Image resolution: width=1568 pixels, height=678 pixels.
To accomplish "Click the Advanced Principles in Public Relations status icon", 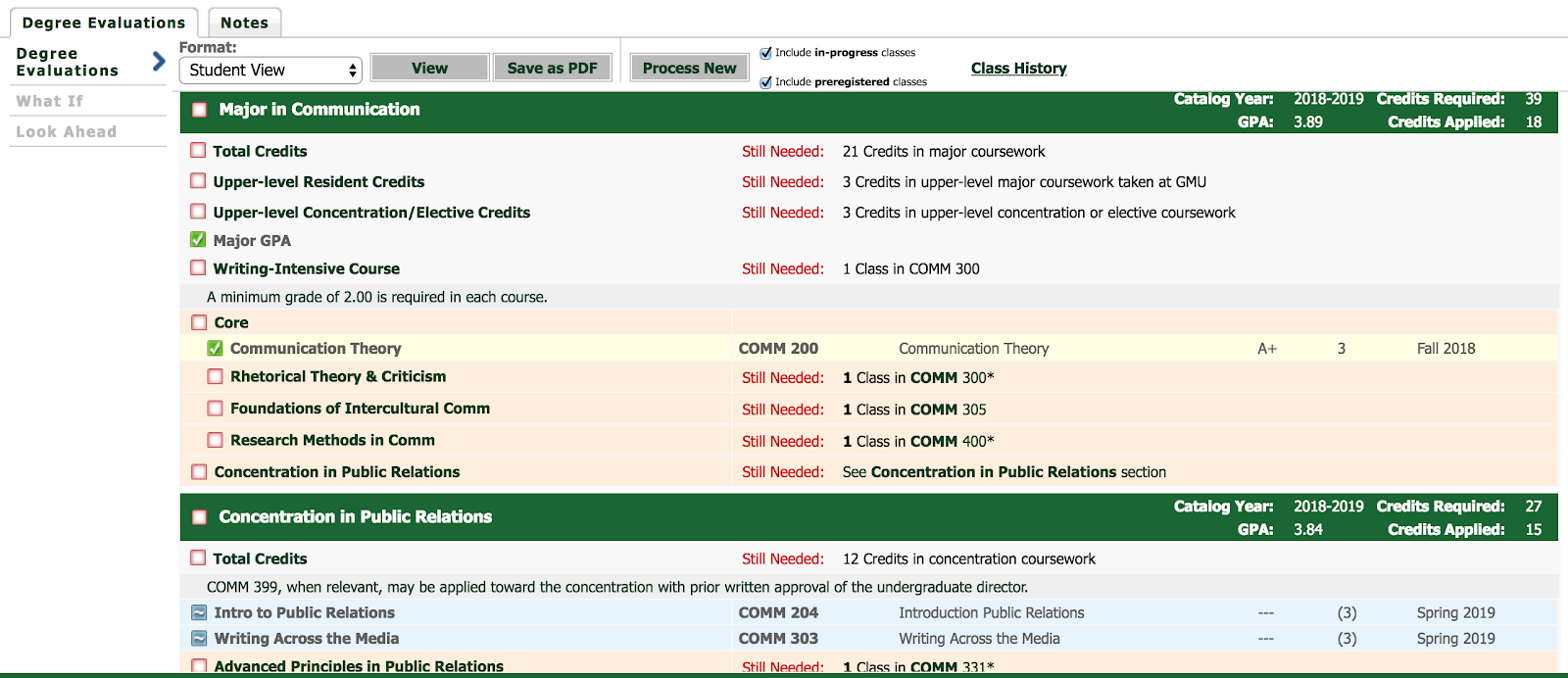I will tap(199, 666).
